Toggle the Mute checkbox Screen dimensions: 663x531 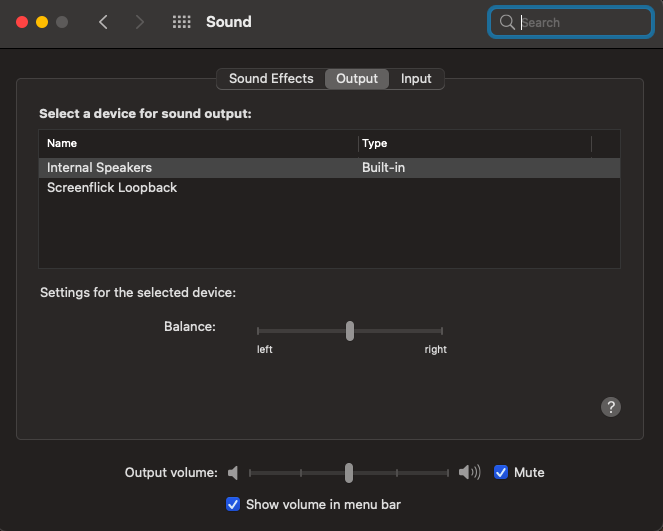pos(501,473)
